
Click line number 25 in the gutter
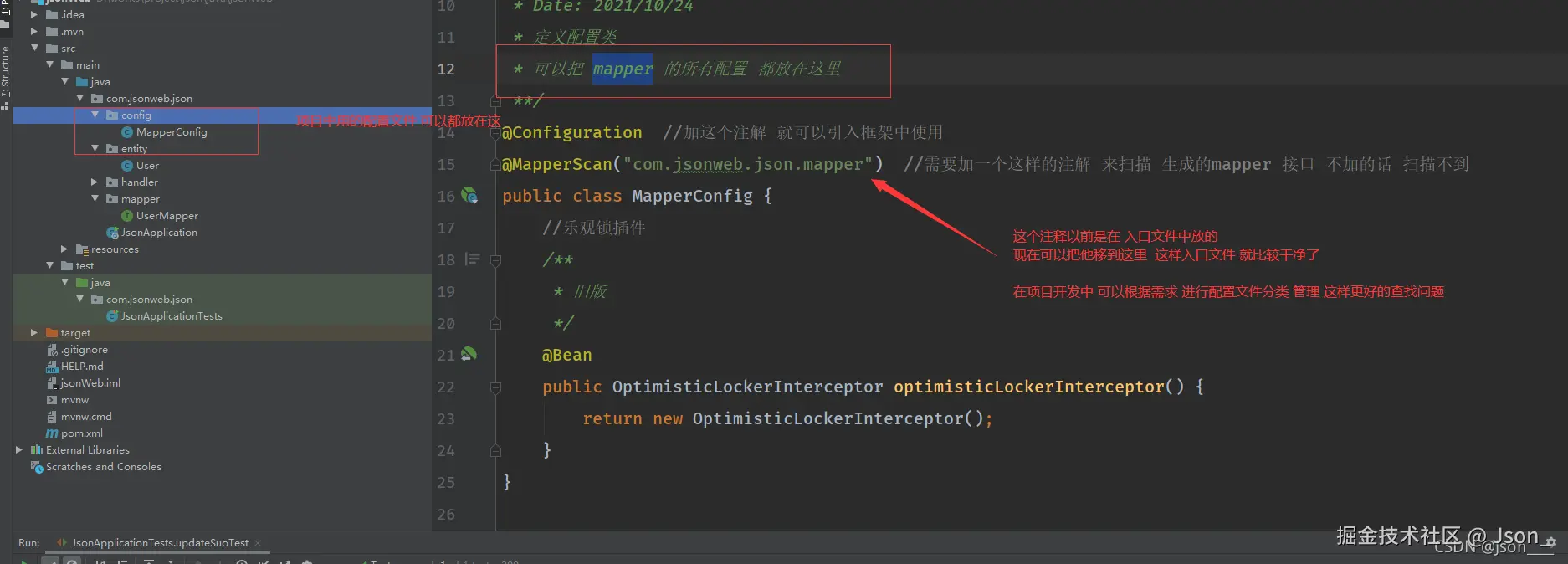pyautogui.click(x=446, y=483)
